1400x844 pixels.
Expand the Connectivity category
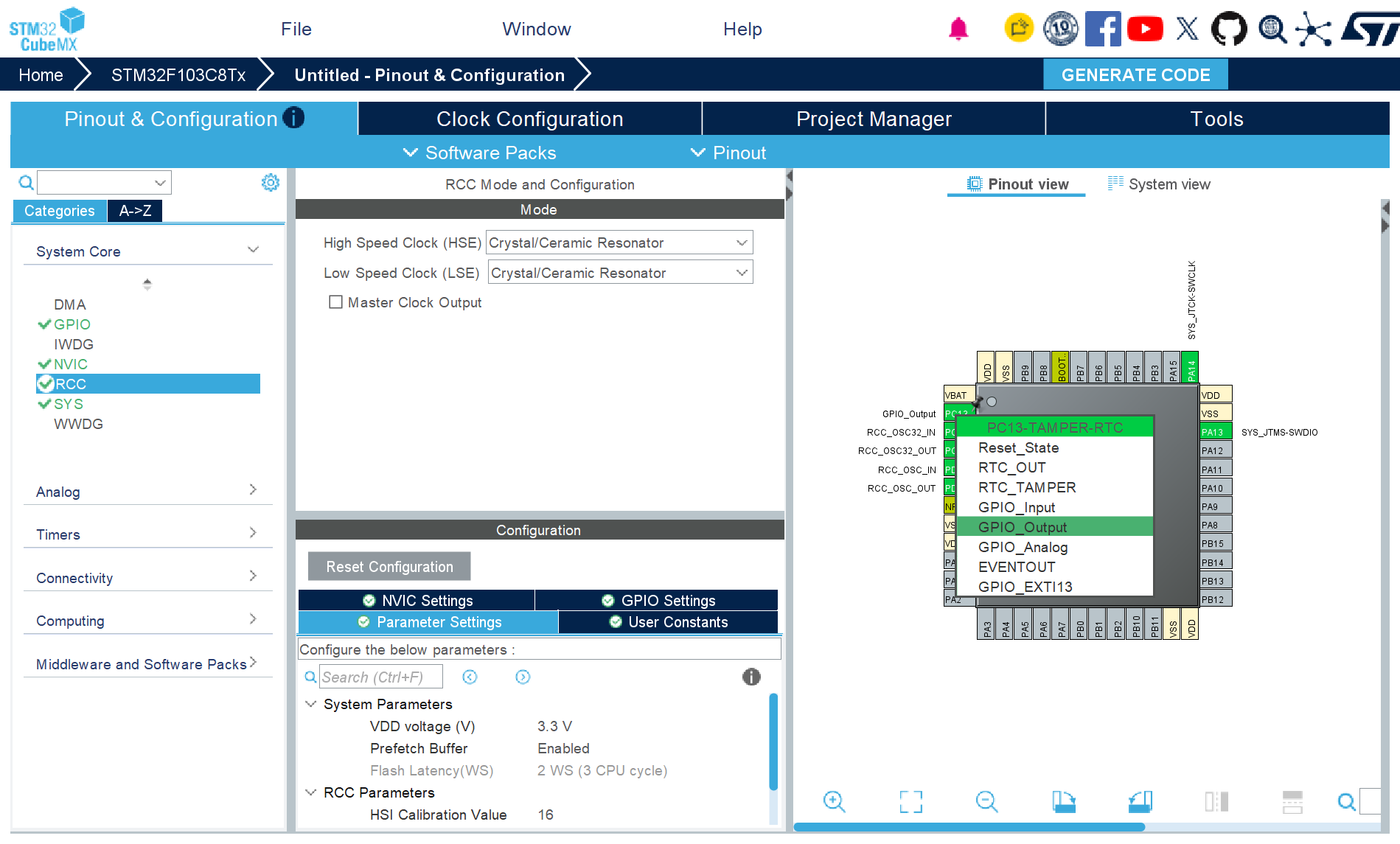(x=253, y=575)
